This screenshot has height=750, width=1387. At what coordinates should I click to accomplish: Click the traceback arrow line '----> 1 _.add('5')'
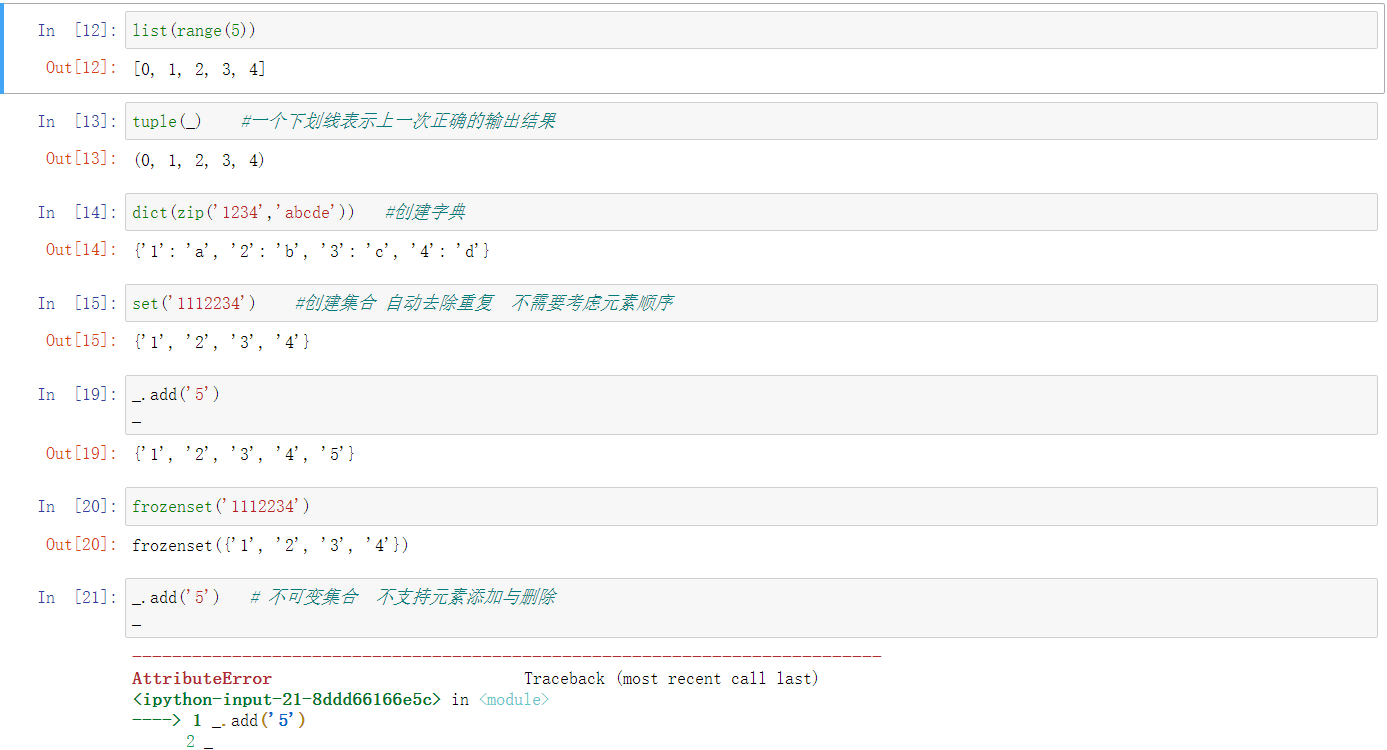218,721
